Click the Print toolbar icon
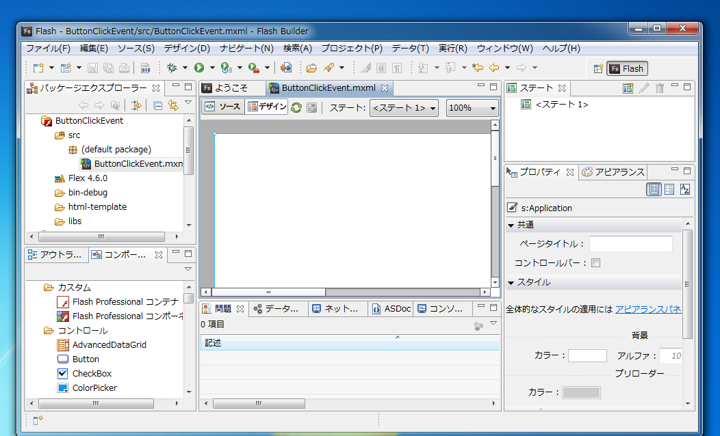The height and width of the screenshot is (436, 720). click(x=124, y=68)
